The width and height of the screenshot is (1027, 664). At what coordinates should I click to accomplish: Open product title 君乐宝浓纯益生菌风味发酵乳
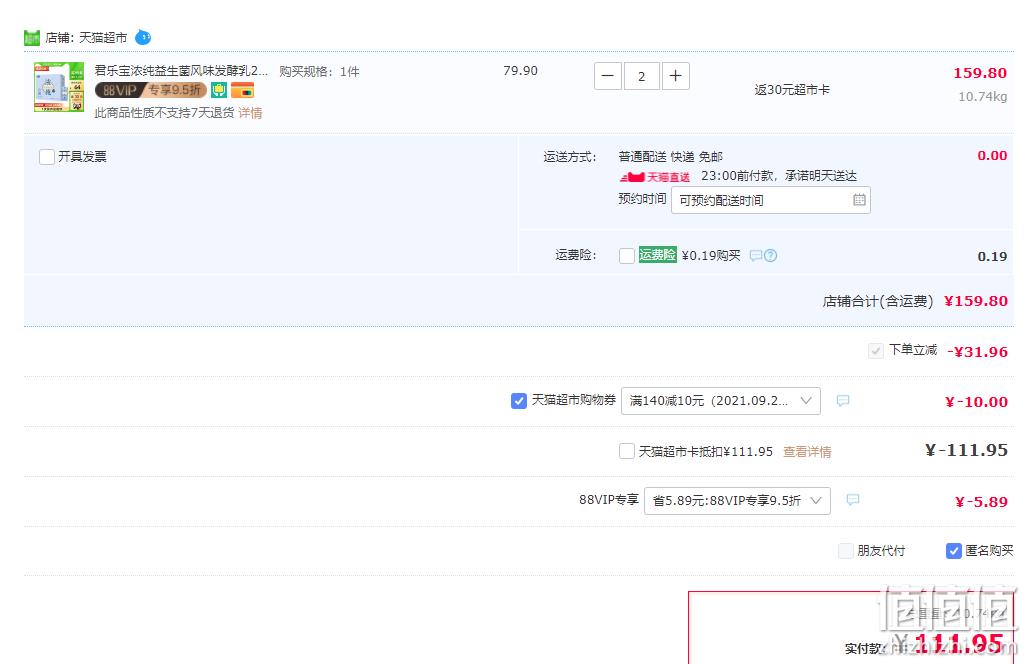click(x=181, y=70)
